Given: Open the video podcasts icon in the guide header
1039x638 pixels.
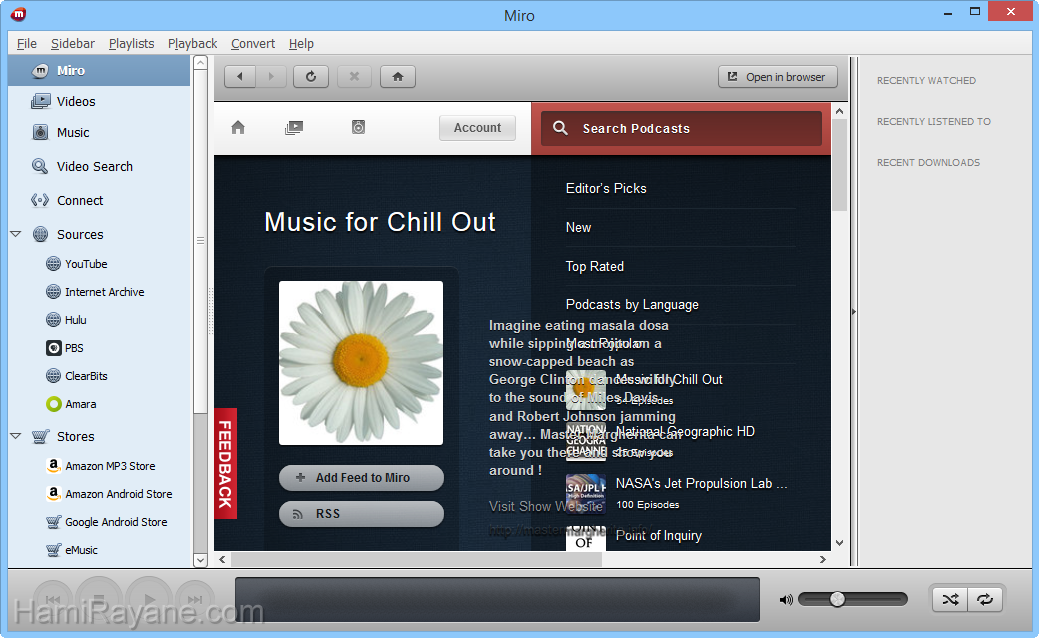Looking at the screenshot, I should pos(294,127).
